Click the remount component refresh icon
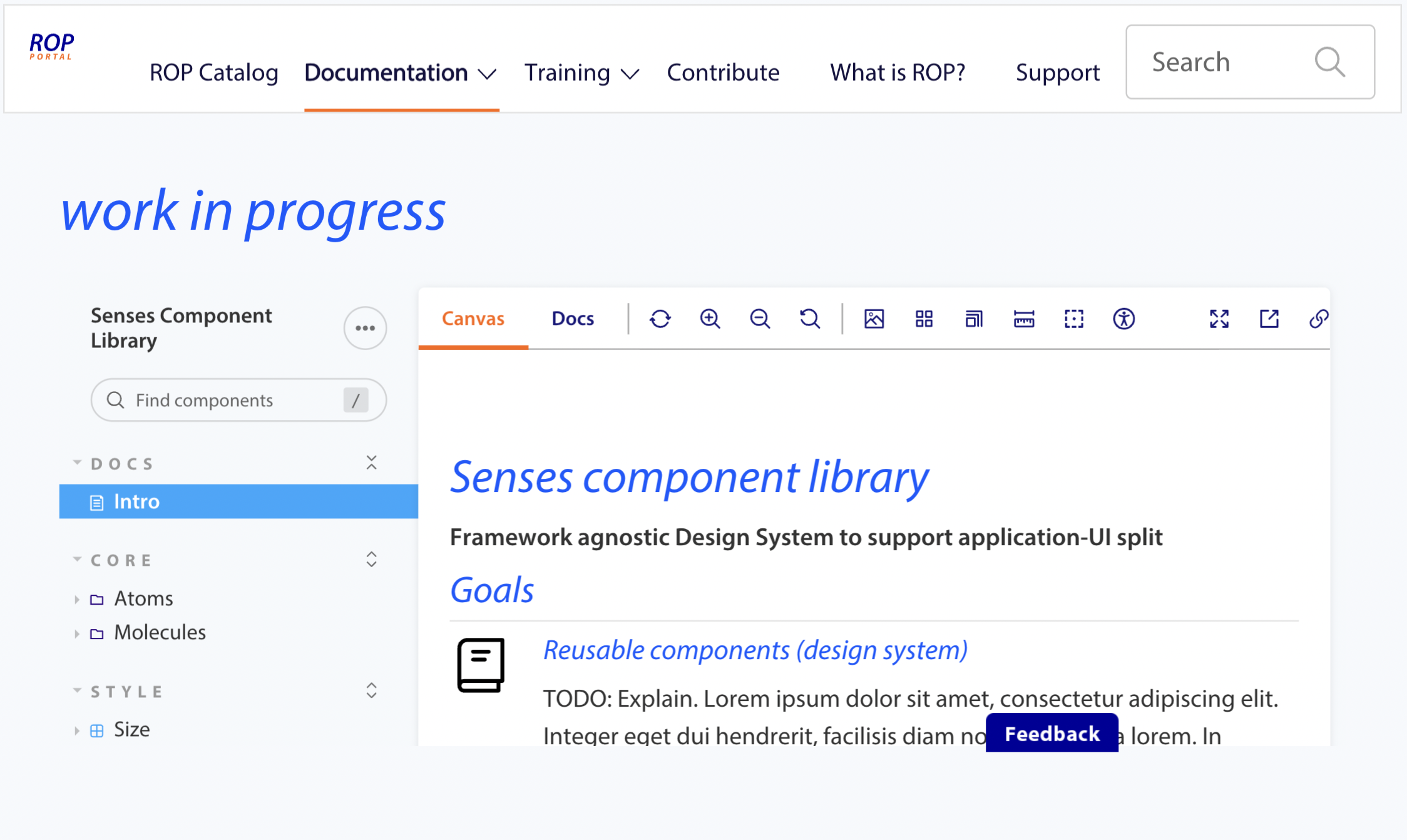Image resolution: width=1407 pixels, height=840 pixels. pyautogui.click(x=660, y=319)
